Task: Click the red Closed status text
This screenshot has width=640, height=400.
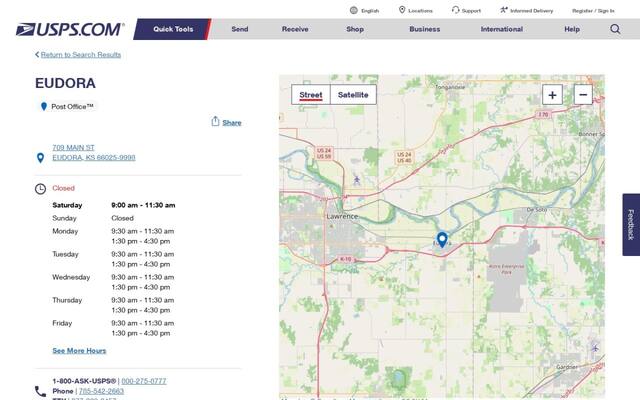Action: click(x=63, y=188)
